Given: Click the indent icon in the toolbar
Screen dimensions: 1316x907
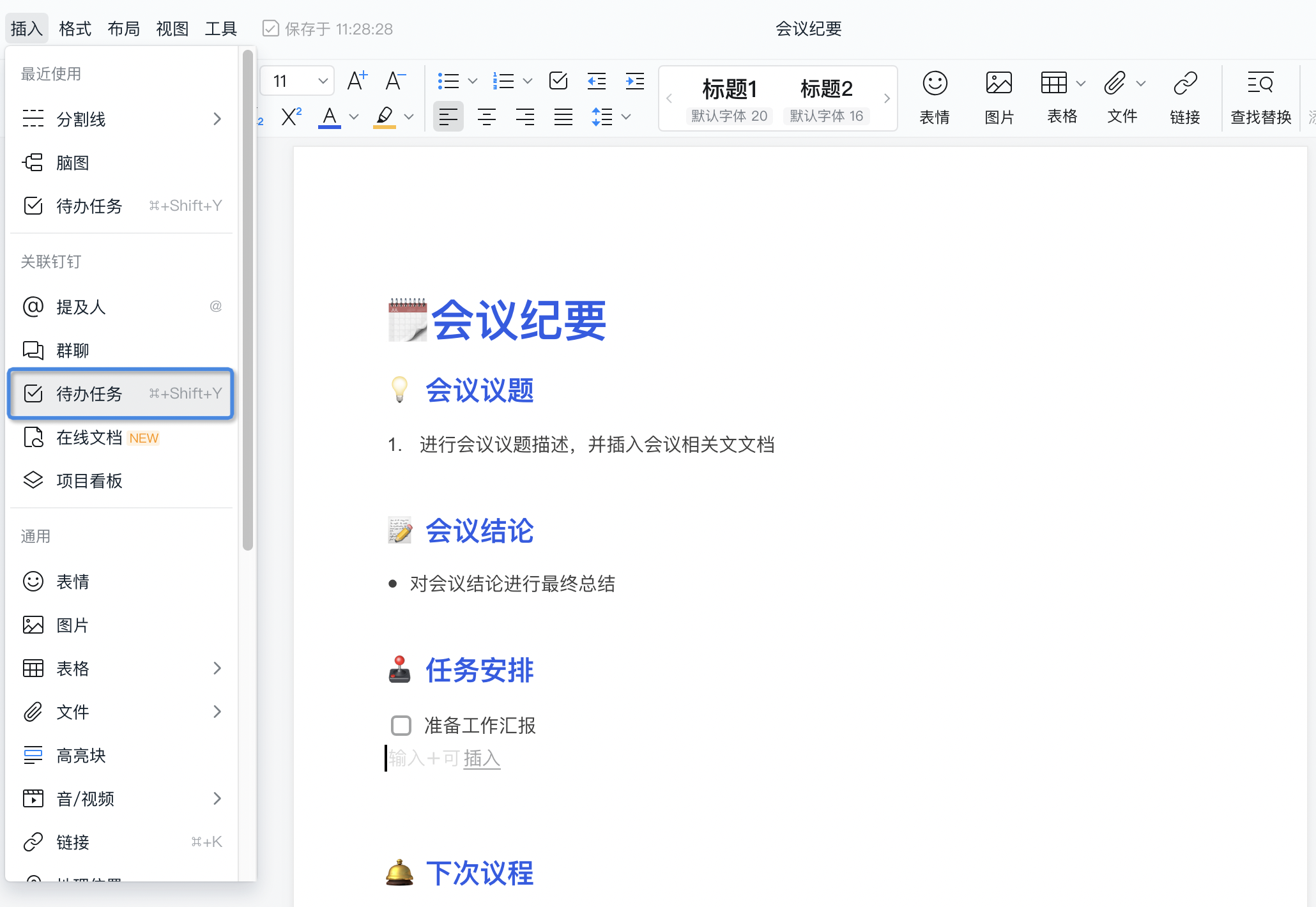Looking at the screenshot, I should coord(634,80).
